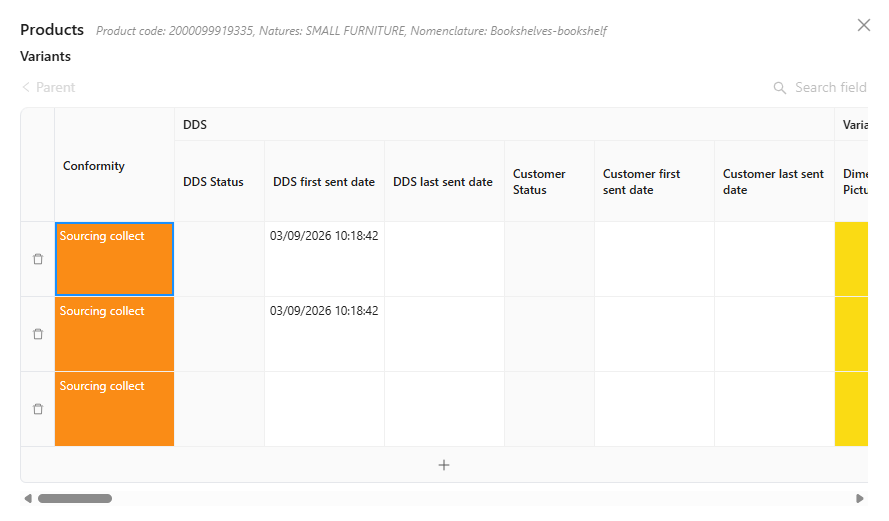Click the horizontal scrollbar thumb

tap(75, 498)
